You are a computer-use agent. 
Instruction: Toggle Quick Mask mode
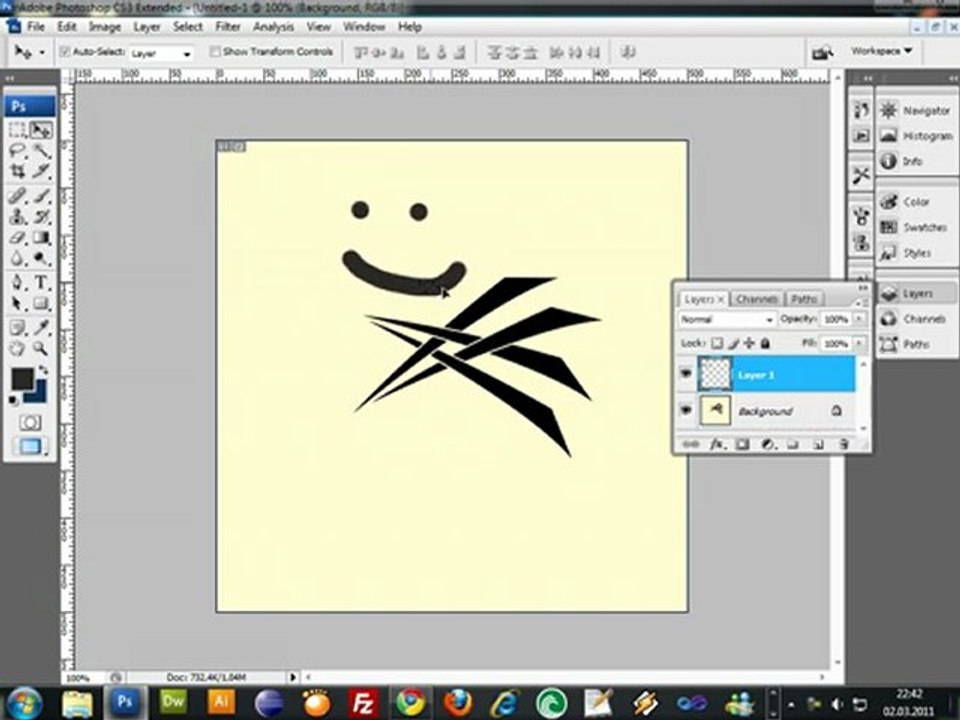click(29, 422)
